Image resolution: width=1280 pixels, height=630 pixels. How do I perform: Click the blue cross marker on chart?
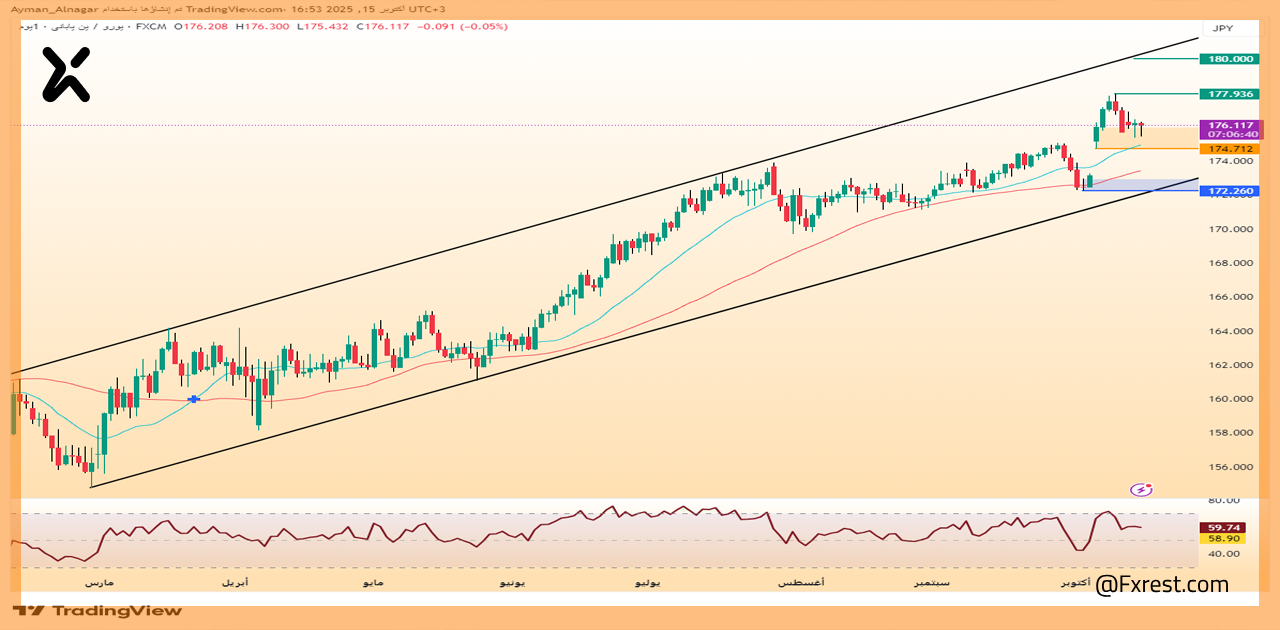(193, 399)
